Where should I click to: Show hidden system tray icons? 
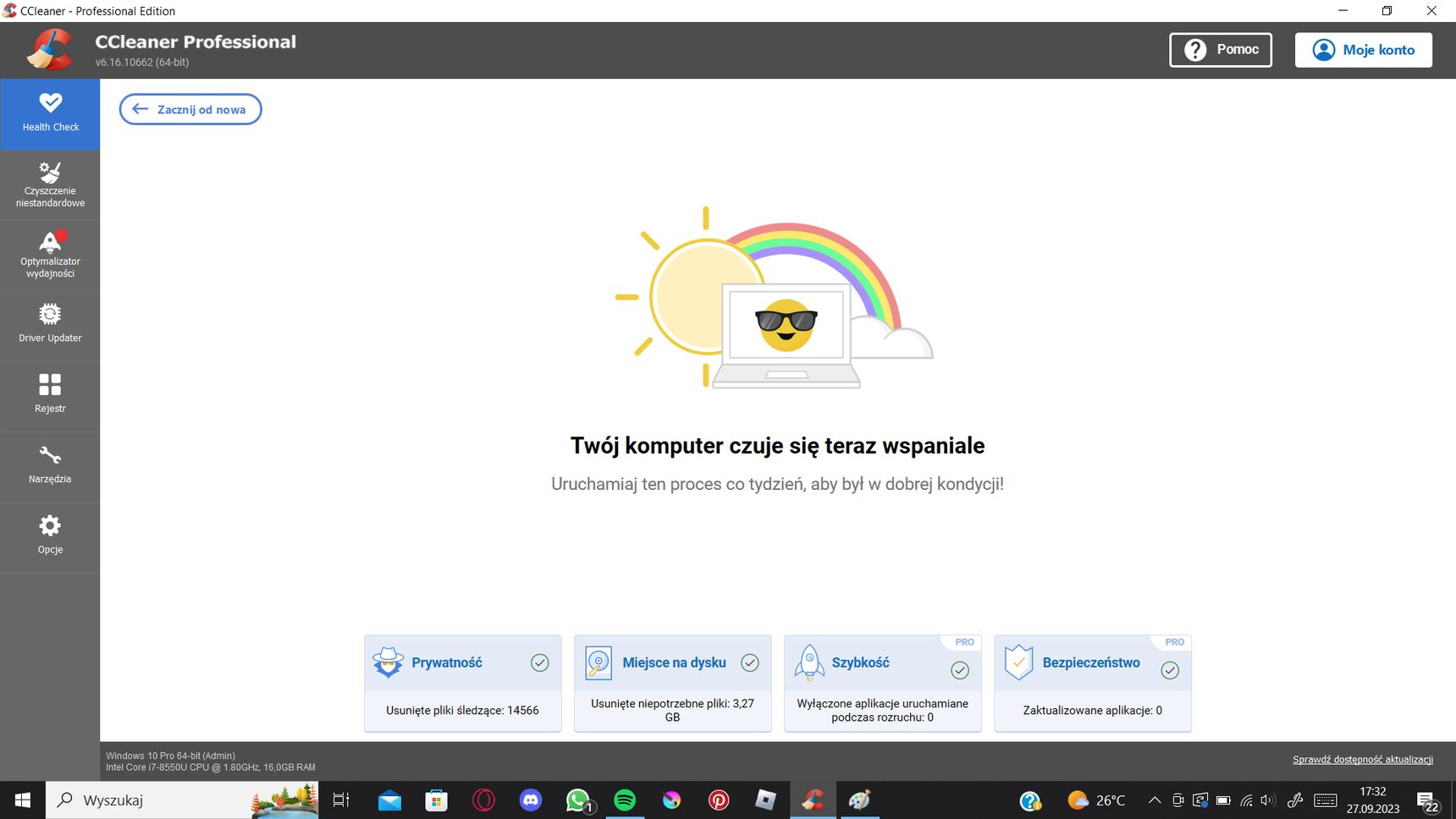[1155, 800]
